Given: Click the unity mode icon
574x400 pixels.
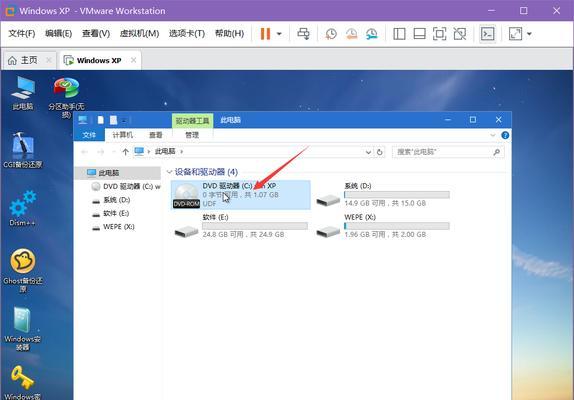Looking at the screenshot, I should (459, 34).
